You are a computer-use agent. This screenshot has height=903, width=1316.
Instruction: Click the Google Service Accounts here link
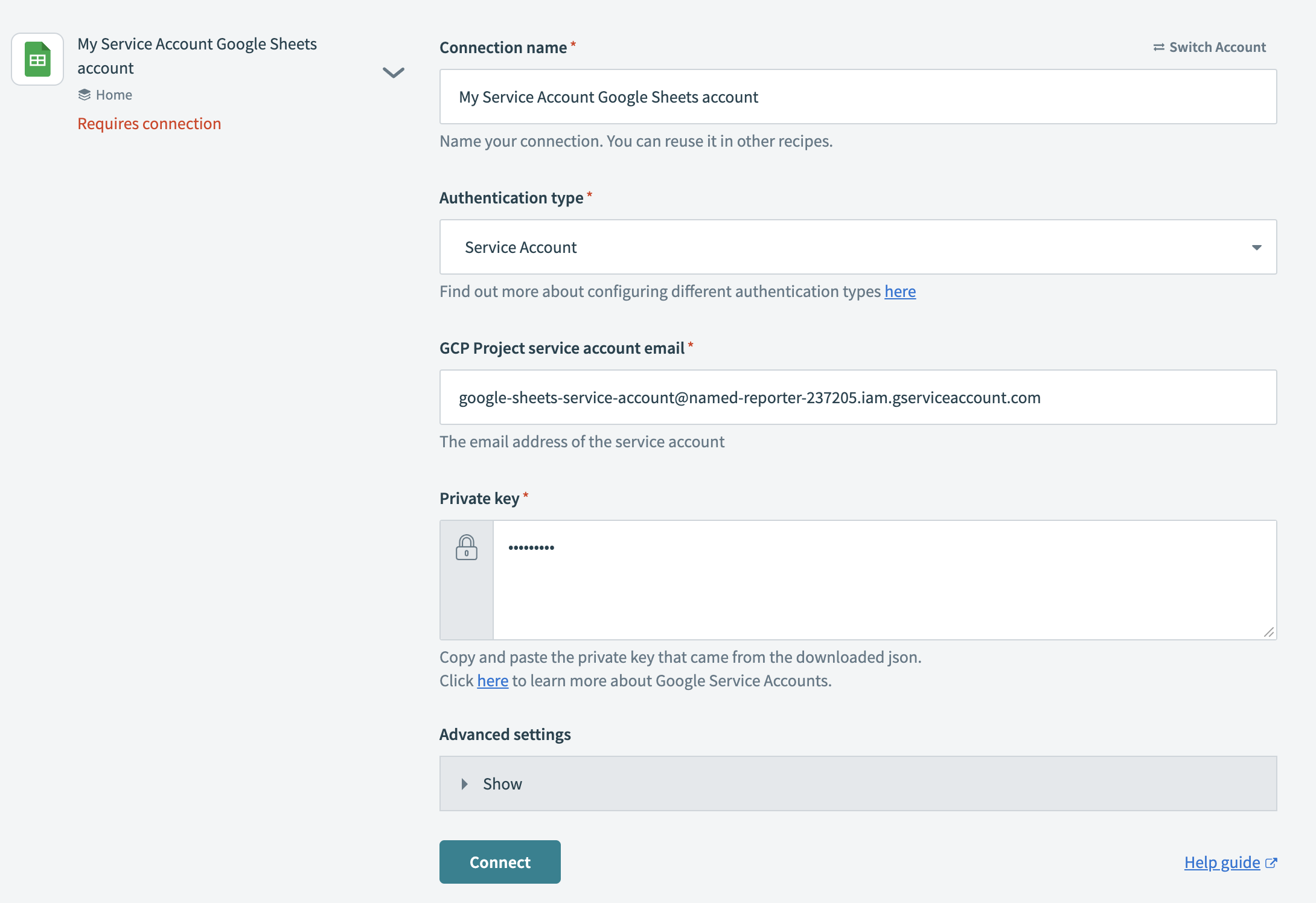click(x=492, y=680)
